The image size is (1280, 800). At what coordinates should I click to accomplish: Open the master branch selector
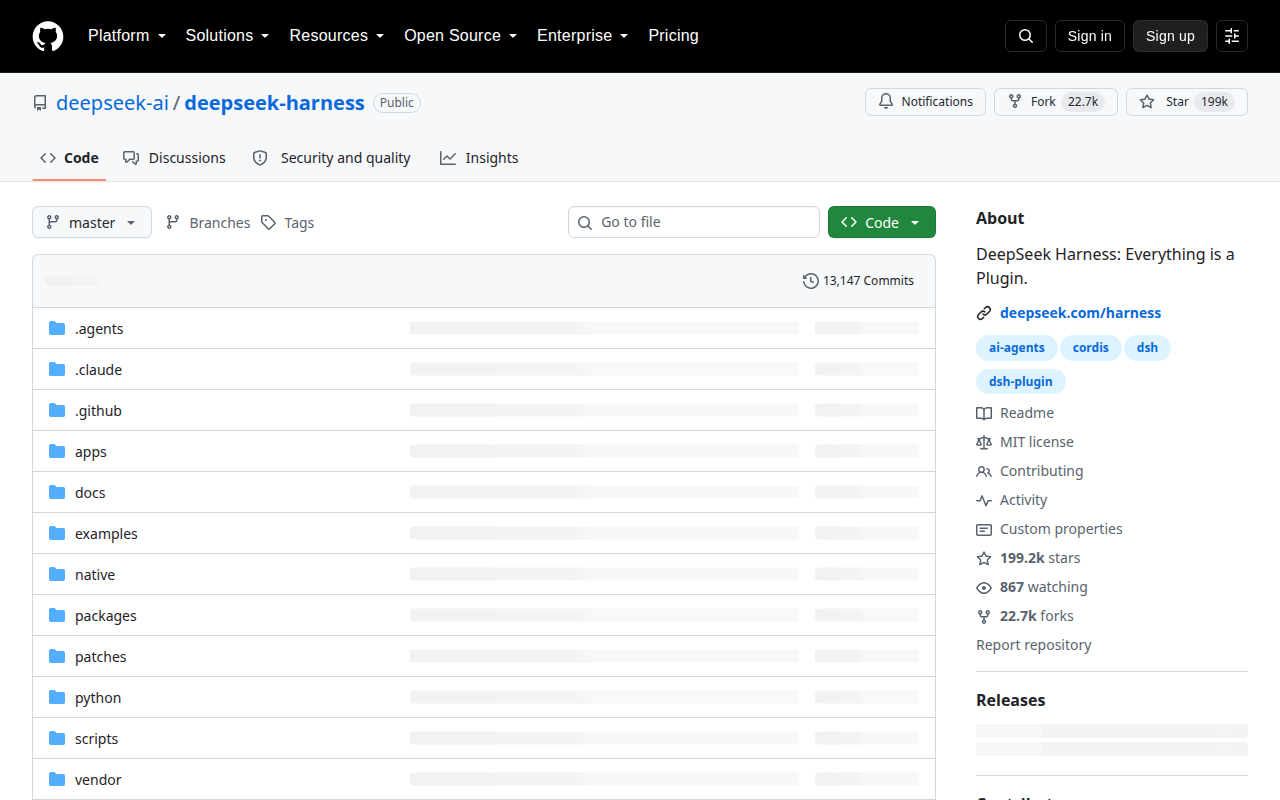pos(92,222)
